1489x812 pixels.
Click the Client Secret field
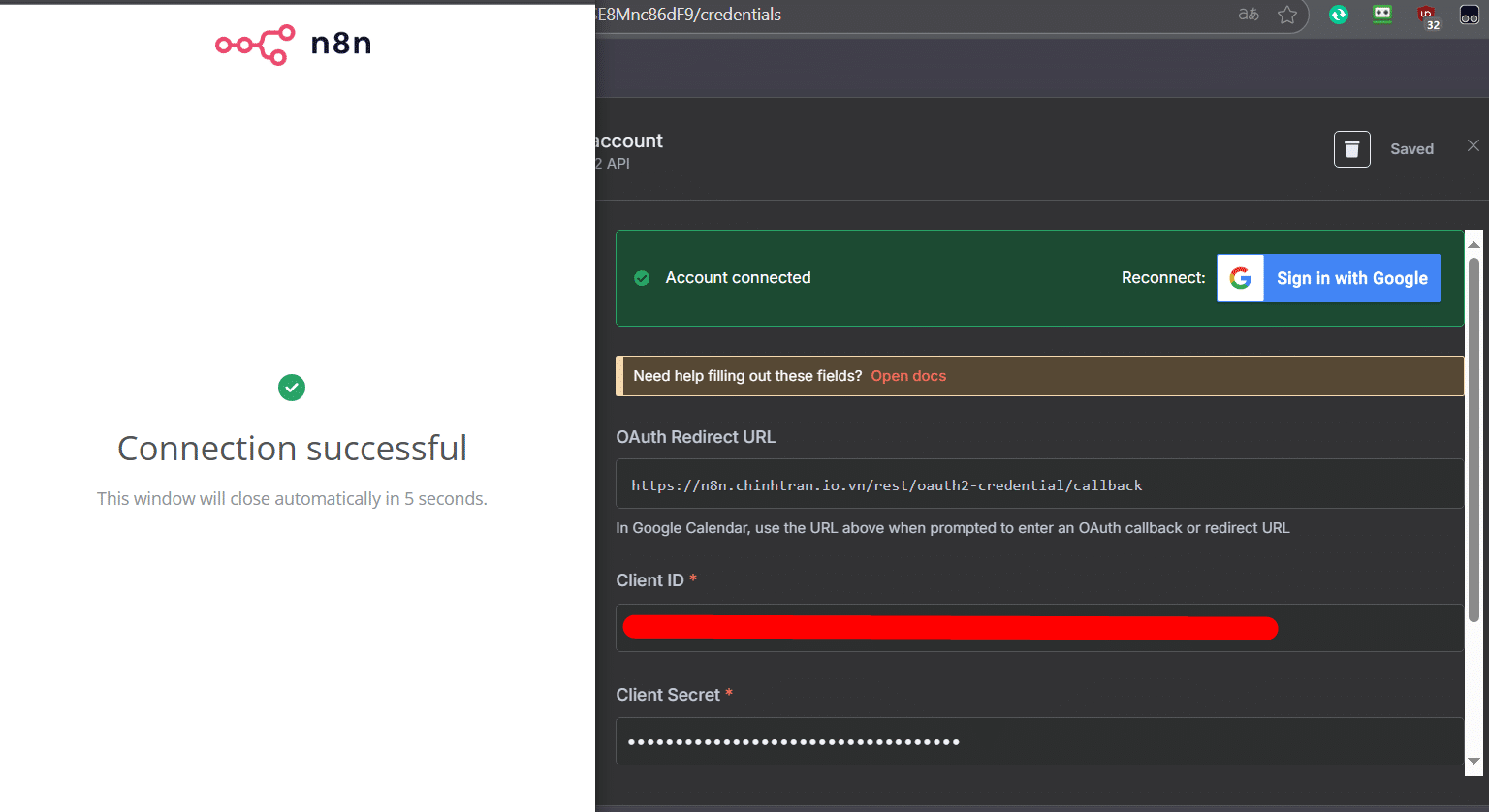pos(1039,741)
